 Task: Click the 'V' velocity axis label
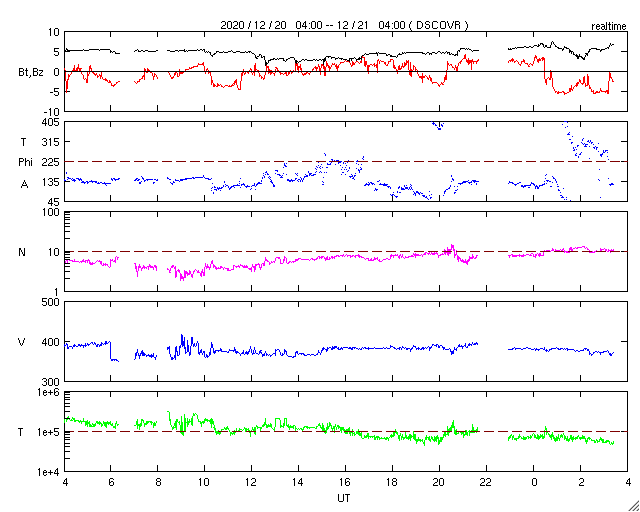(21, 342)
